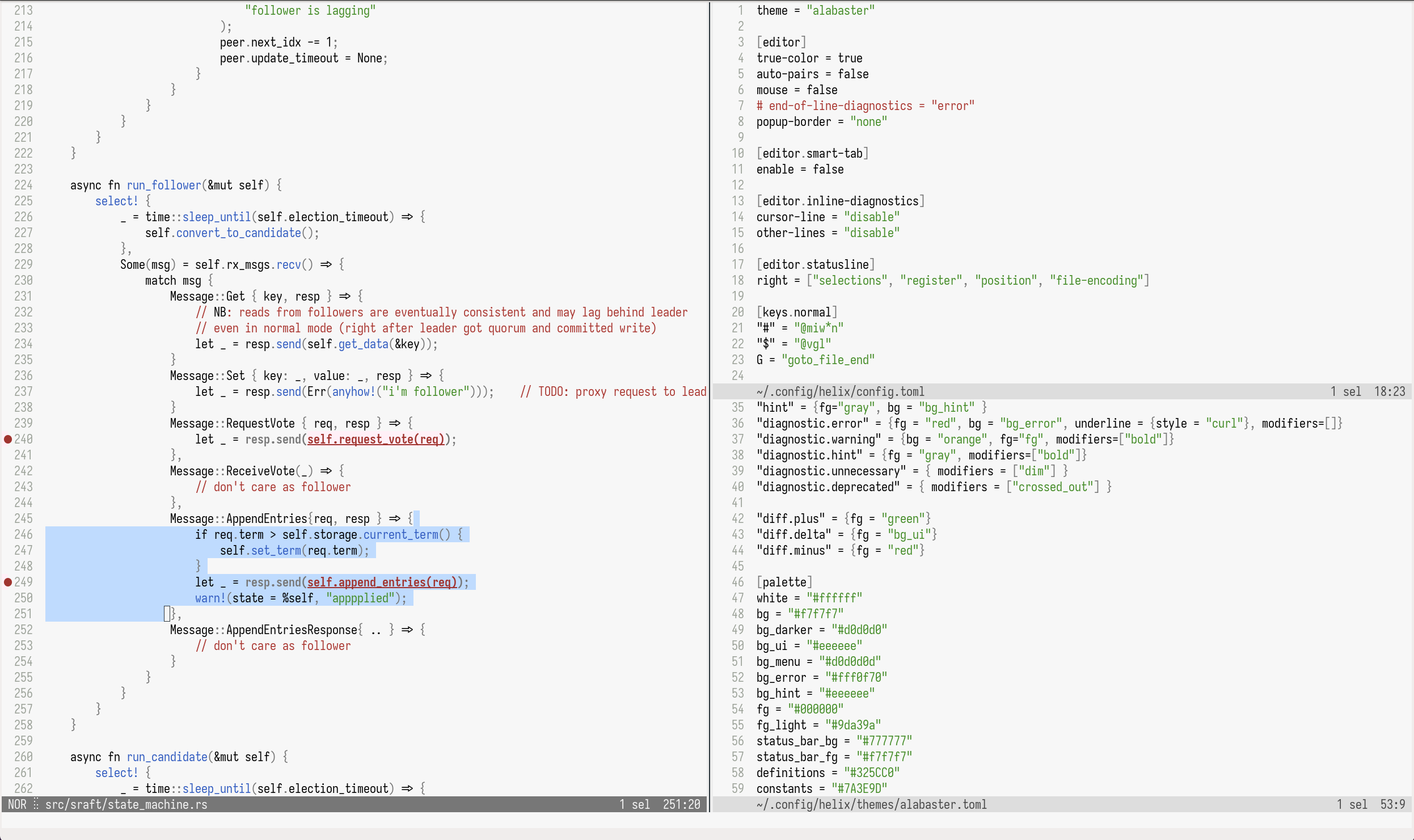This screenshot has height=840, width=1414.
Task: Click line number 18 in config.toml gutter
Action: tap(737, 280)
